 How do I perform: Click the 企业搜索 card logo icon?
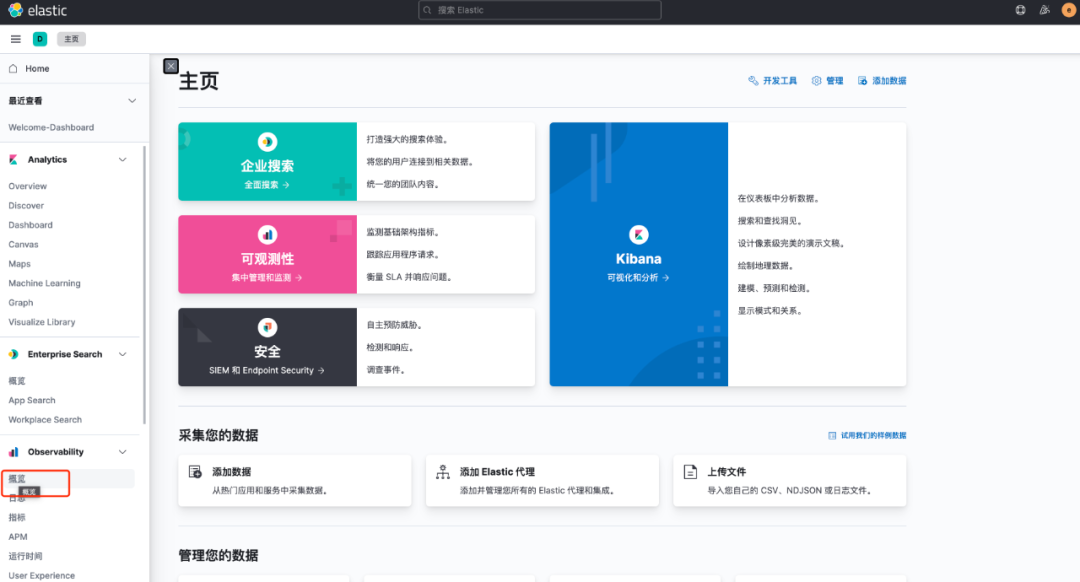[267, 142]
